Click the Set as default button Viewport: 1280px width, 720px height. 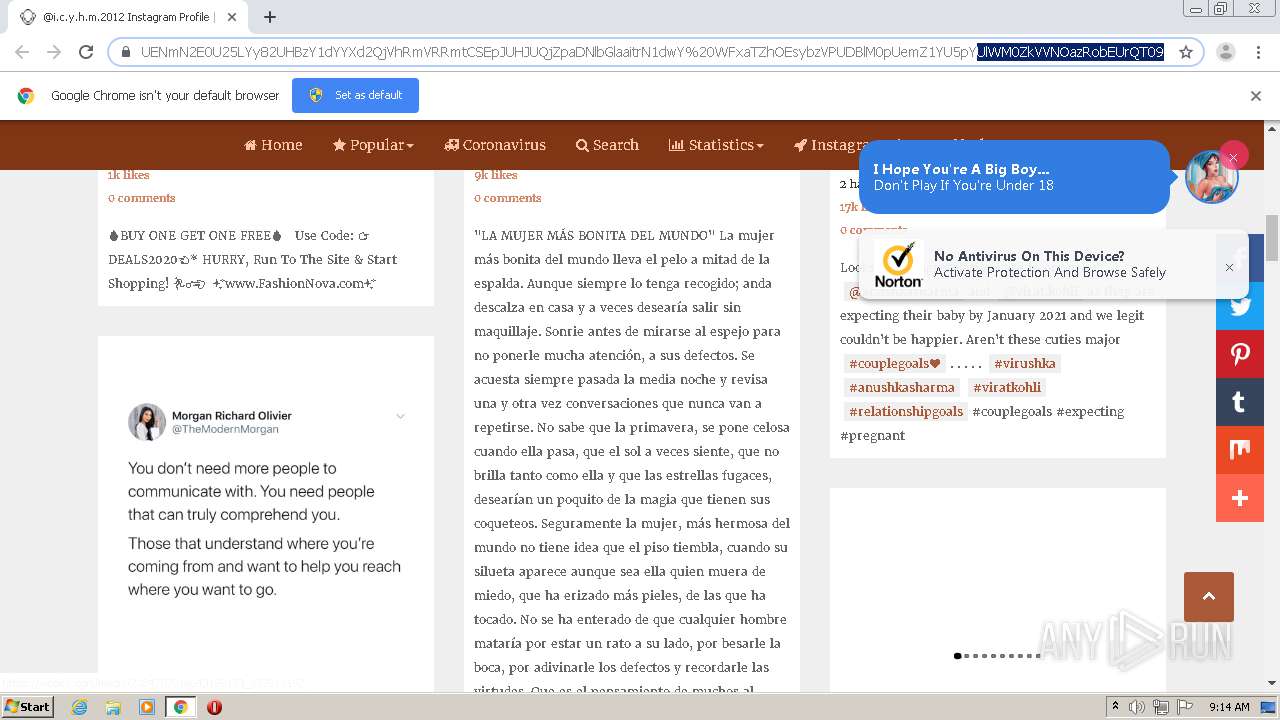[355, 95]
